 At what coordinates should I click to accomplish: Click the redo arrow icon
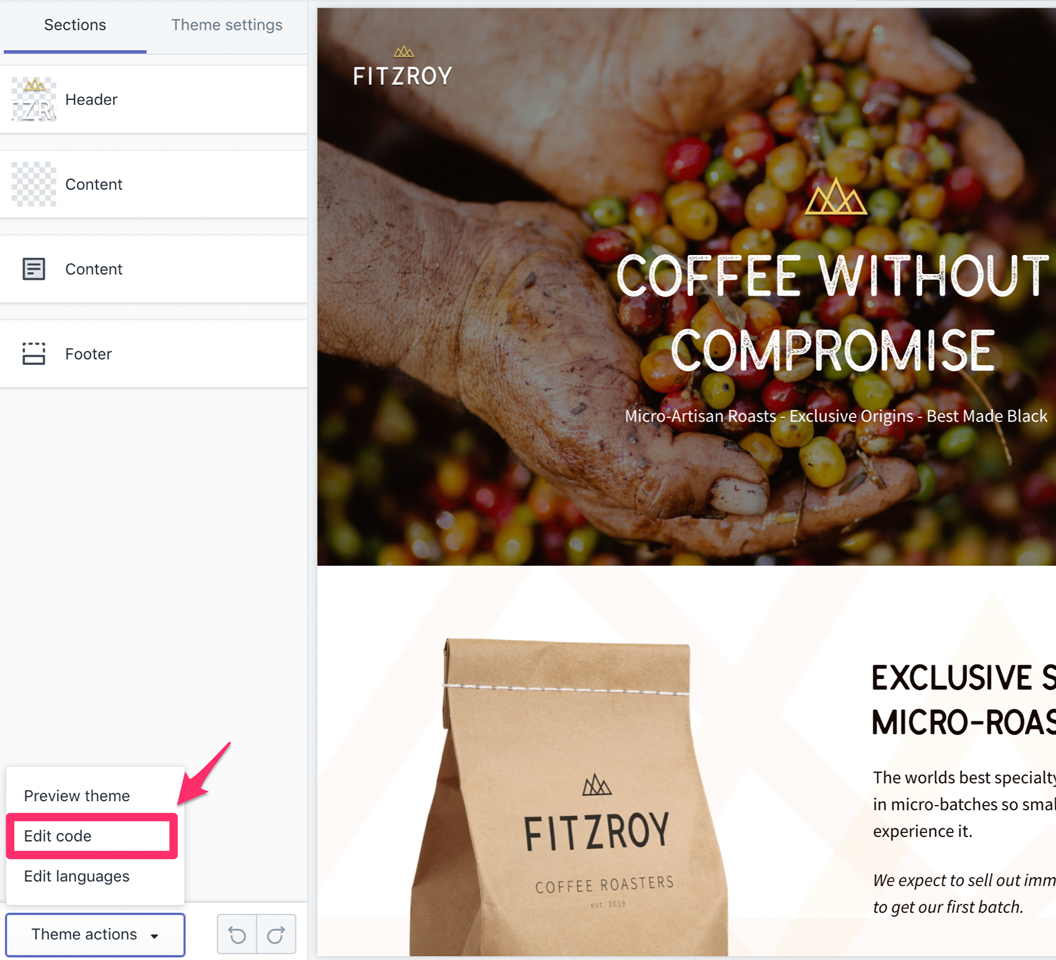[276, 934]
